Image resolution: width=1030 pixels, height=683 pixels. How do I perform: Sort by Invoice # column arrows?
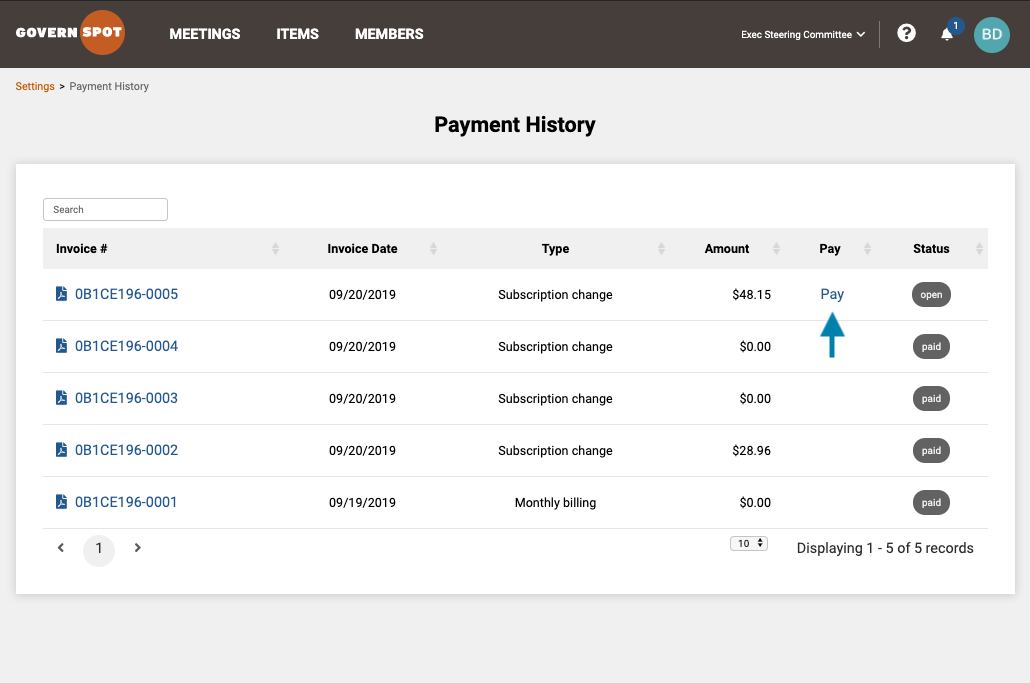(275, 248)
